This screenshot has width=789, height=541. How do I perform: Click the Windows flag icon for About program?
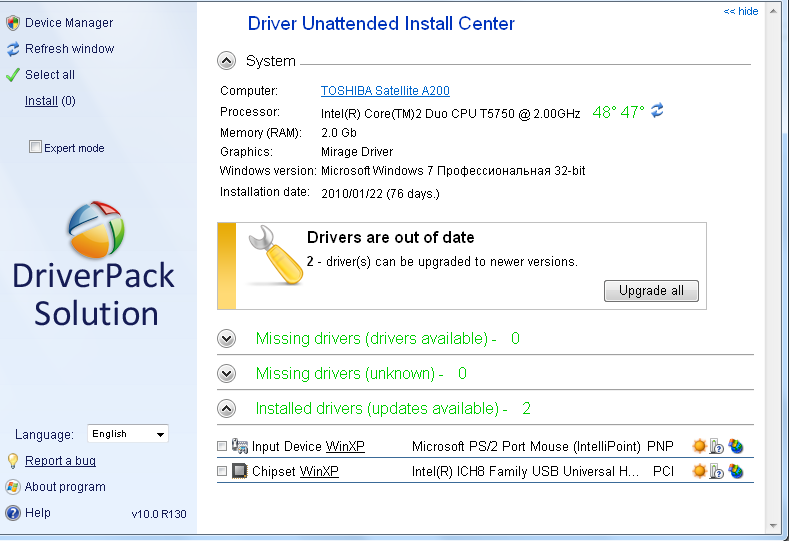(13, 487)
